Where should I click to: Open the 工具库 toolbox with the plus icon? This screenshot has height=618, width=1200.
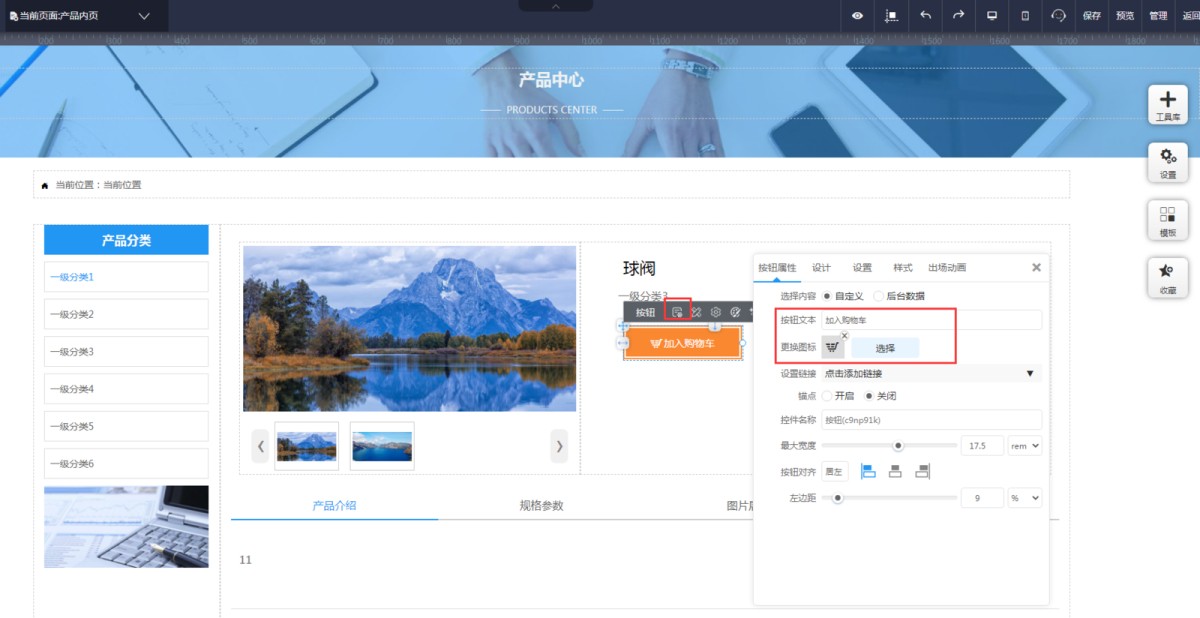[1167, 104]
